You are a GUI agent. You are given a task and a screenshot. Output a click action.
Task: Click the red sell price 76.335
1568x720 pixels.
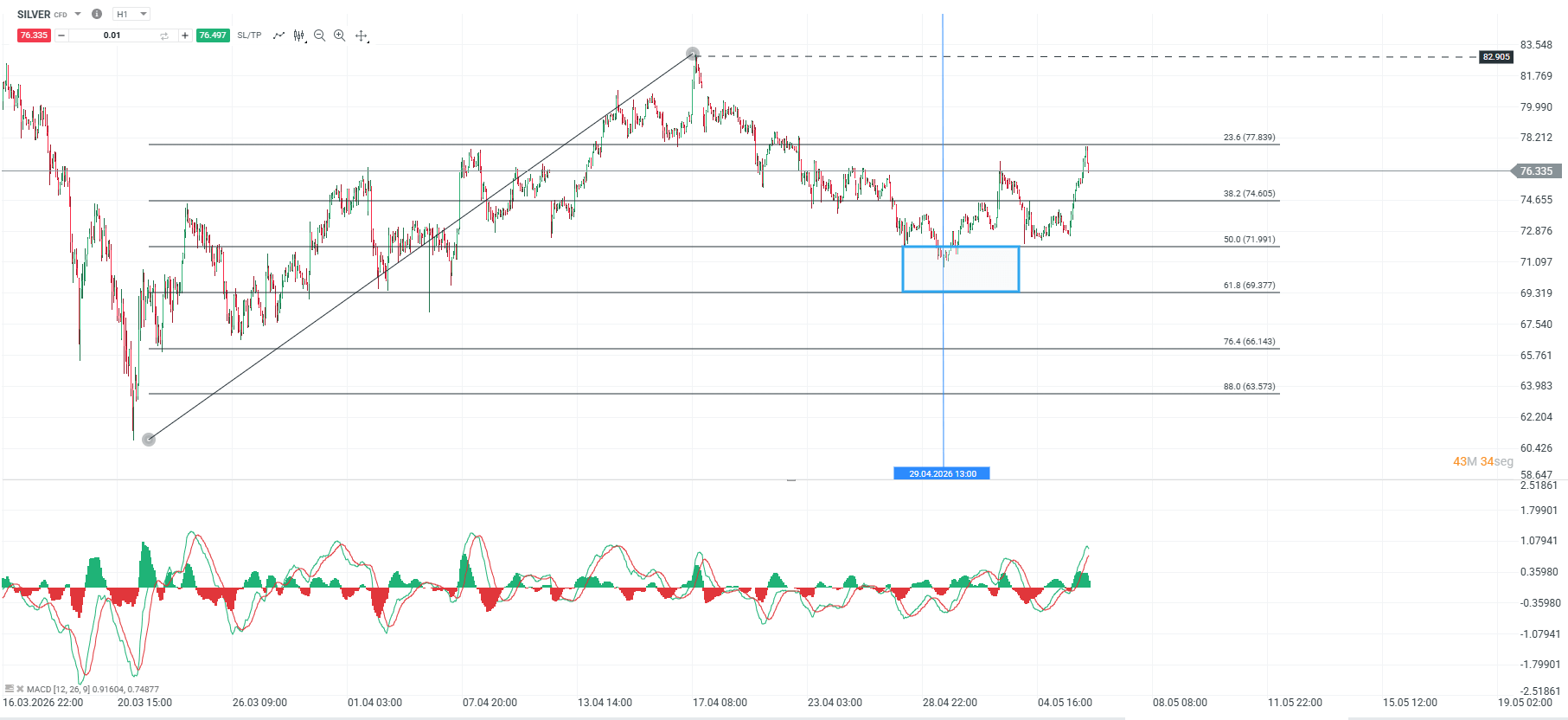pos(34,35)
